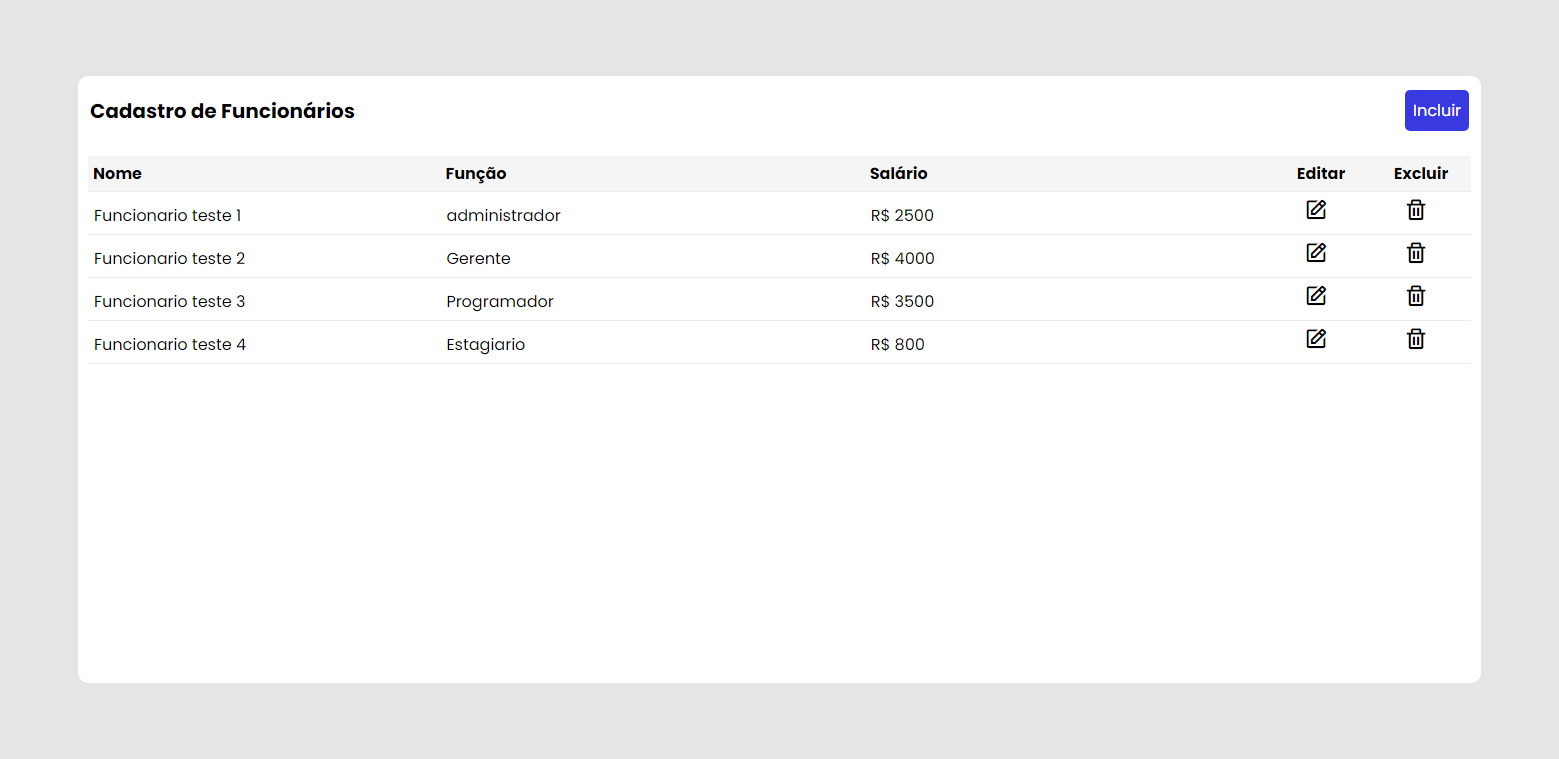Open edit for Funcionario teste 3
Screen dimensions: 1559x759
click(1316, 296)
